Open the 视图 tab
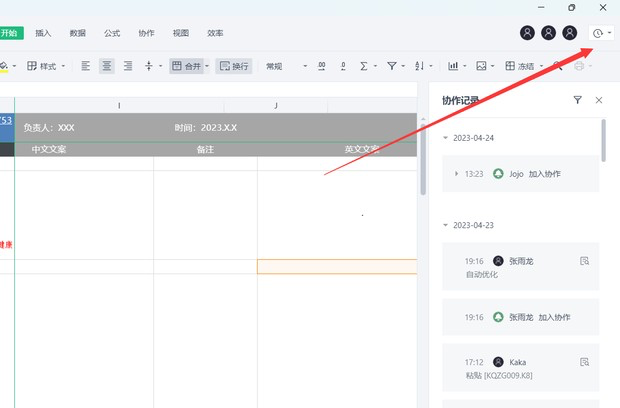Viewport: 620px width, 408px height. coord(181,33)
